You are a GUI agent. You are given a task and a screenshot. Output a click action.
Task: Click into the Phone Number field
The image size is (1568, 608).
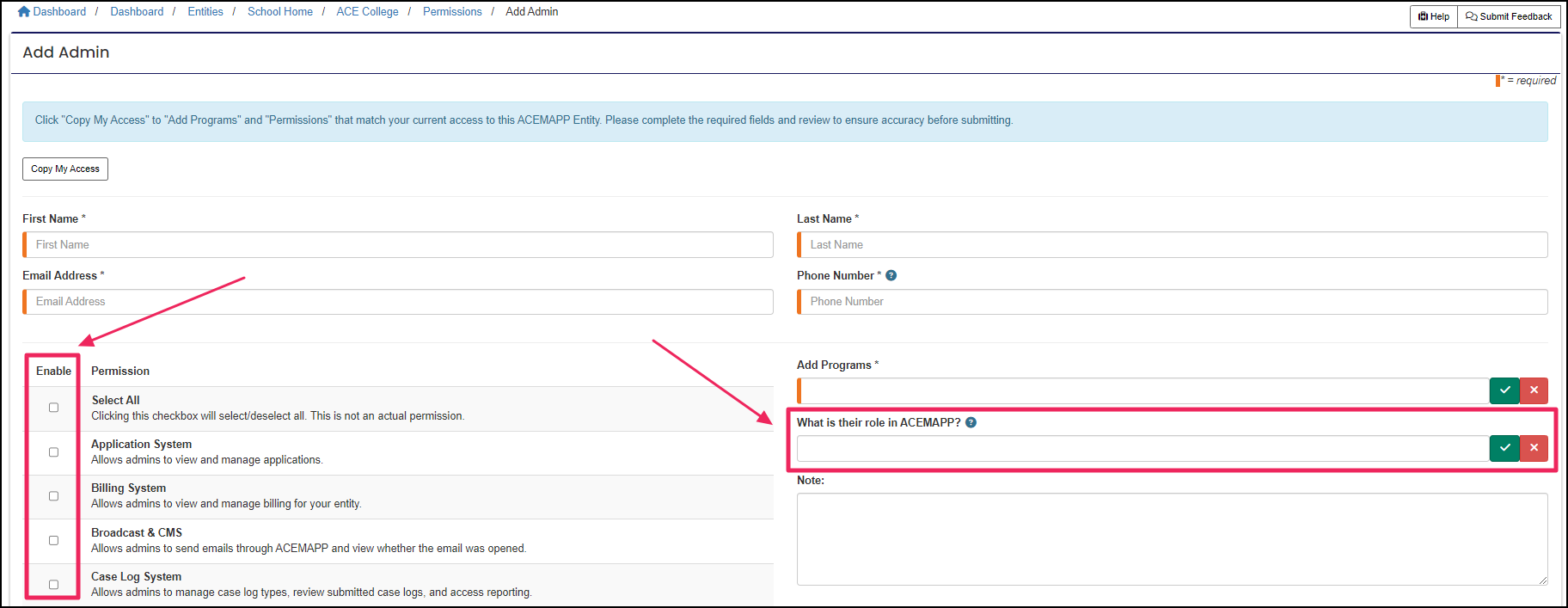tap(1173, 302)
